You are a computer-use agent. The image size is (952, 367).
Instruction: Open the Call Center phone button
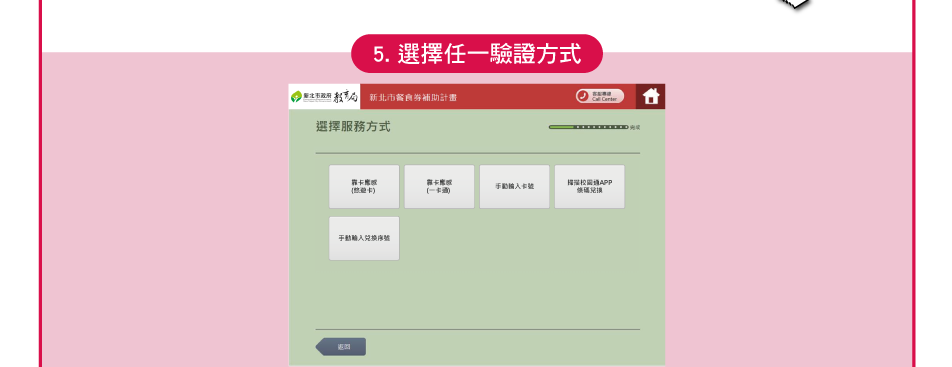coord(600,96)
